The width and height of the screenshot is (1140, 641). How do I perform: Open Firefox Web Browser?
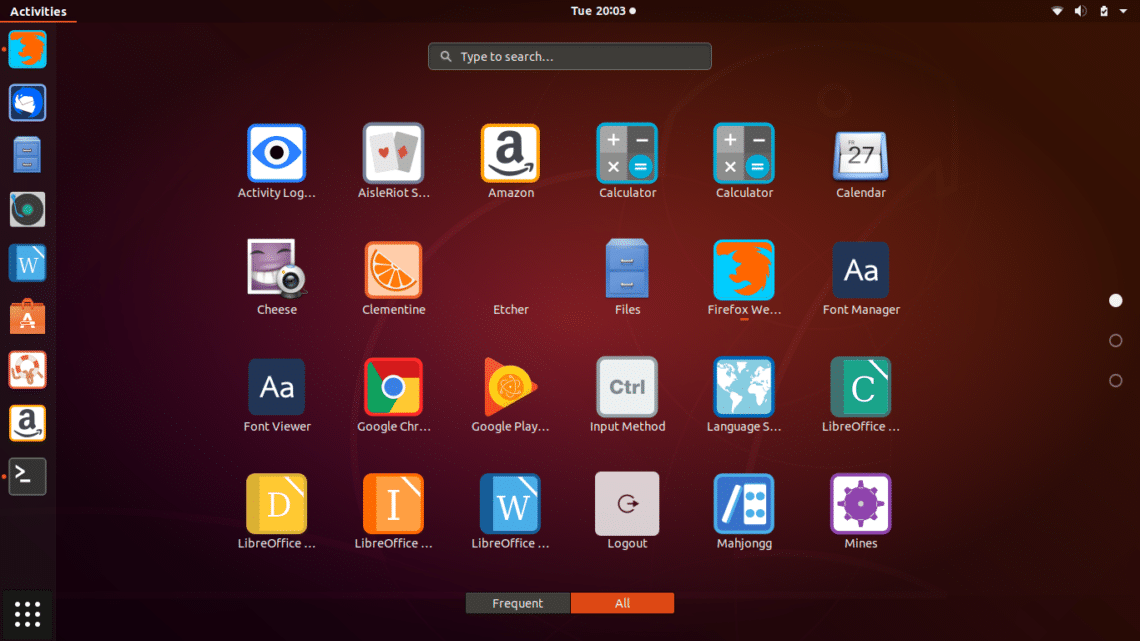tap(744, 270)
